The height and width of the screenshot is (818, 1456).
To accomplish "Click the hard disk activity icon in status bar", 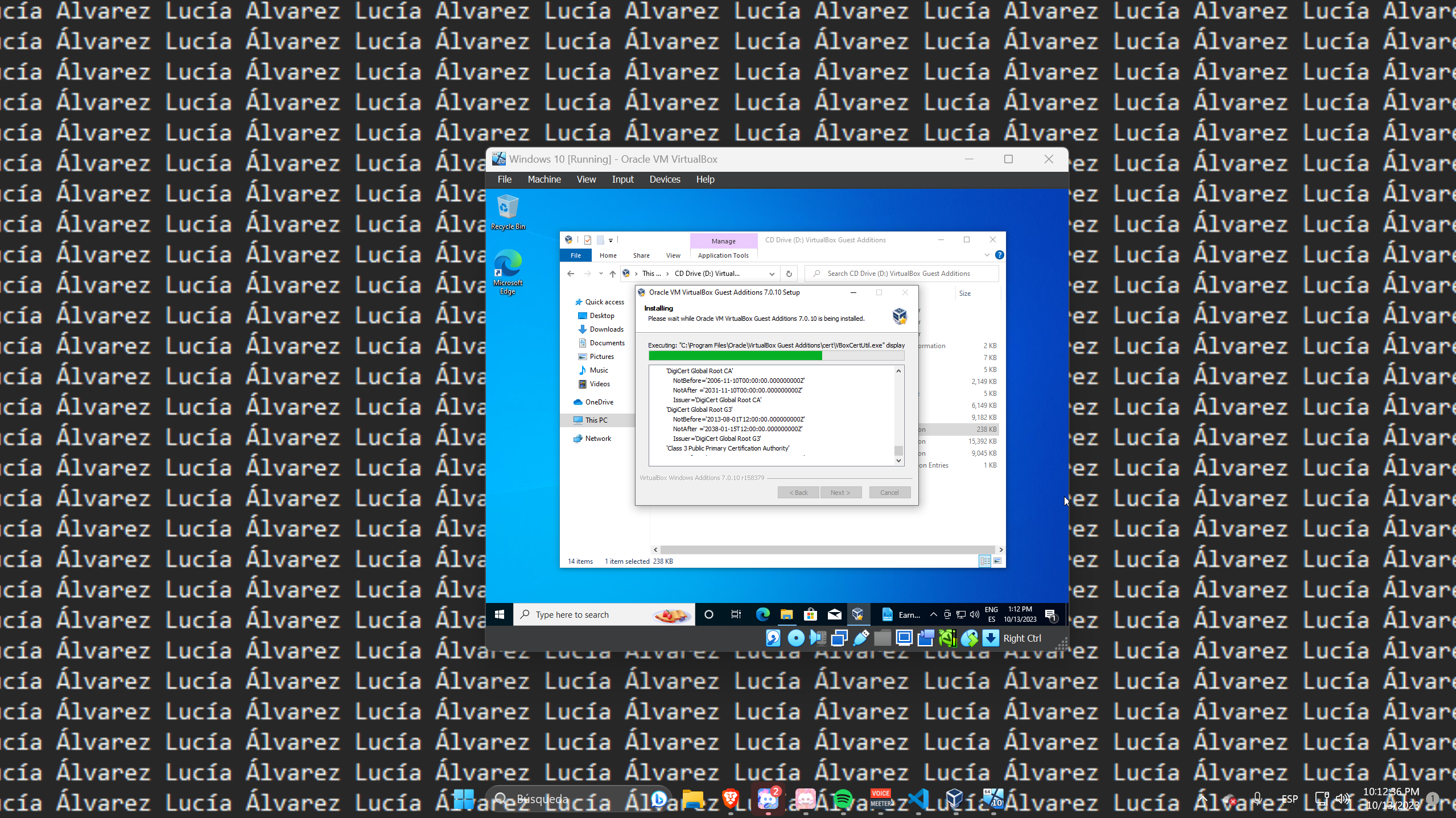I will (x=773, y=638).
